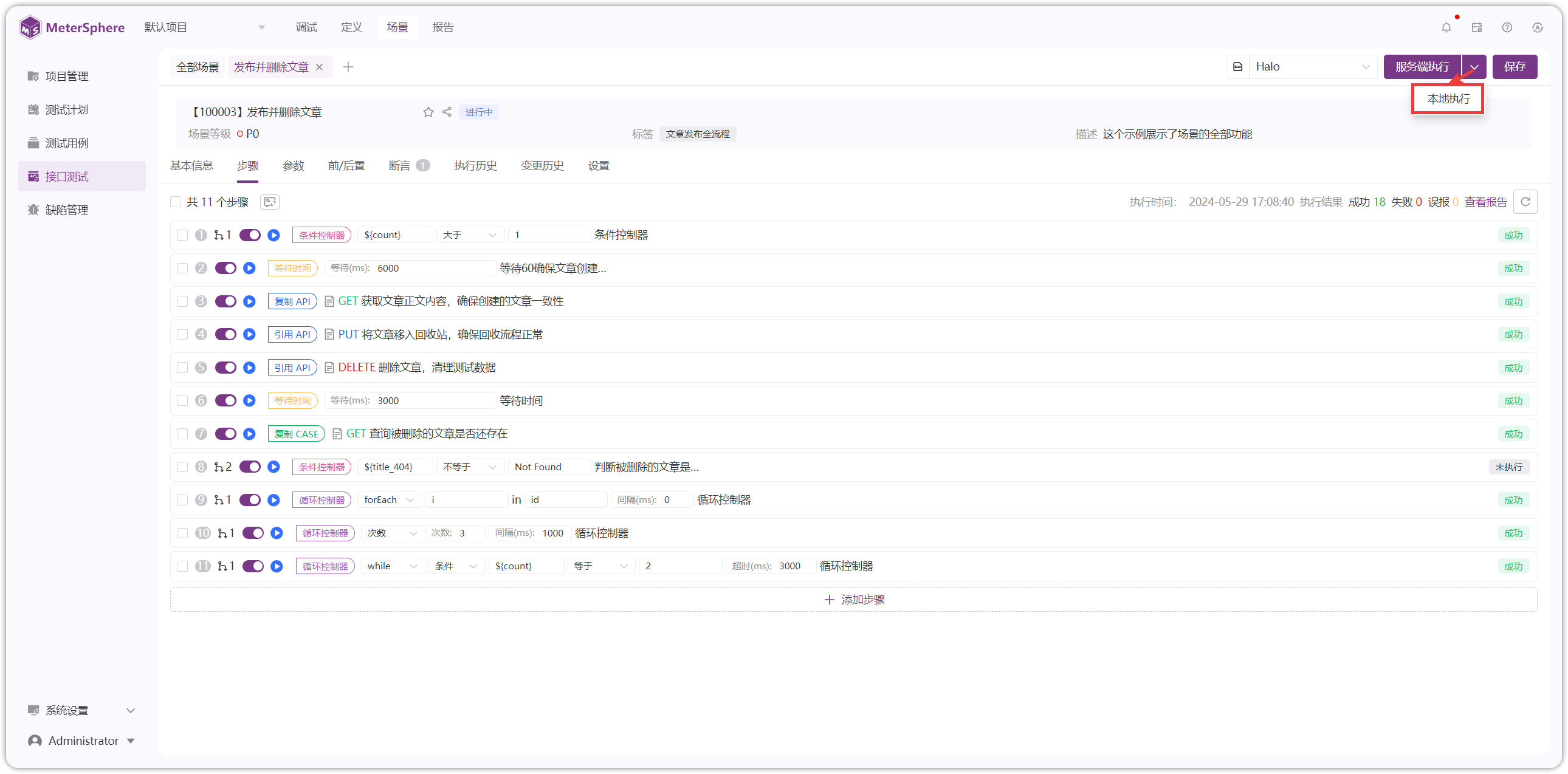Share the scenario via share icon

(447, 112)
